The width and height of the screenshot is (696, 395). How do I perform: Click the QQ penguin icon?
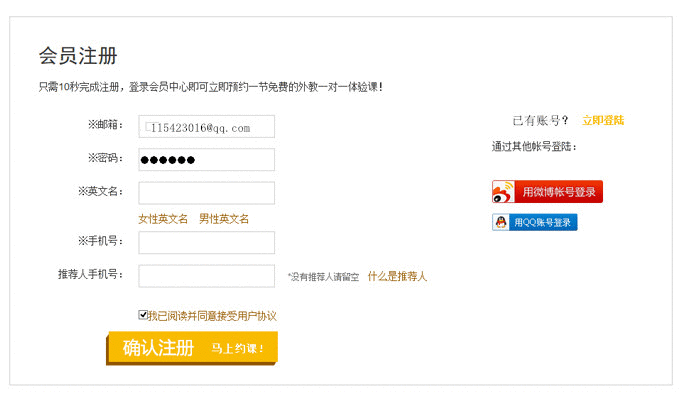501,222
